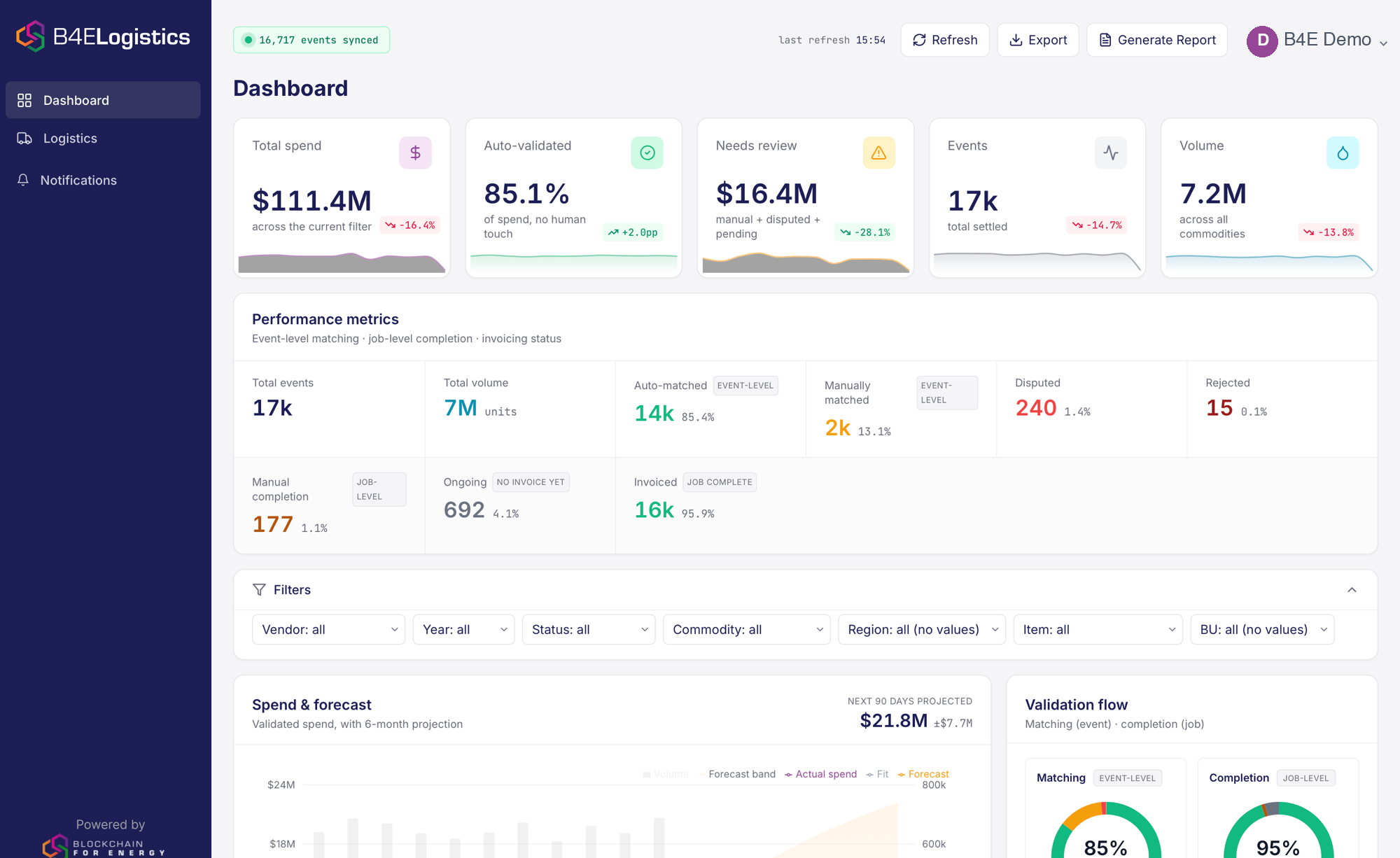Toggle Fit legend entry
This screenshot has height=858, width=1400.
(877, 774)
